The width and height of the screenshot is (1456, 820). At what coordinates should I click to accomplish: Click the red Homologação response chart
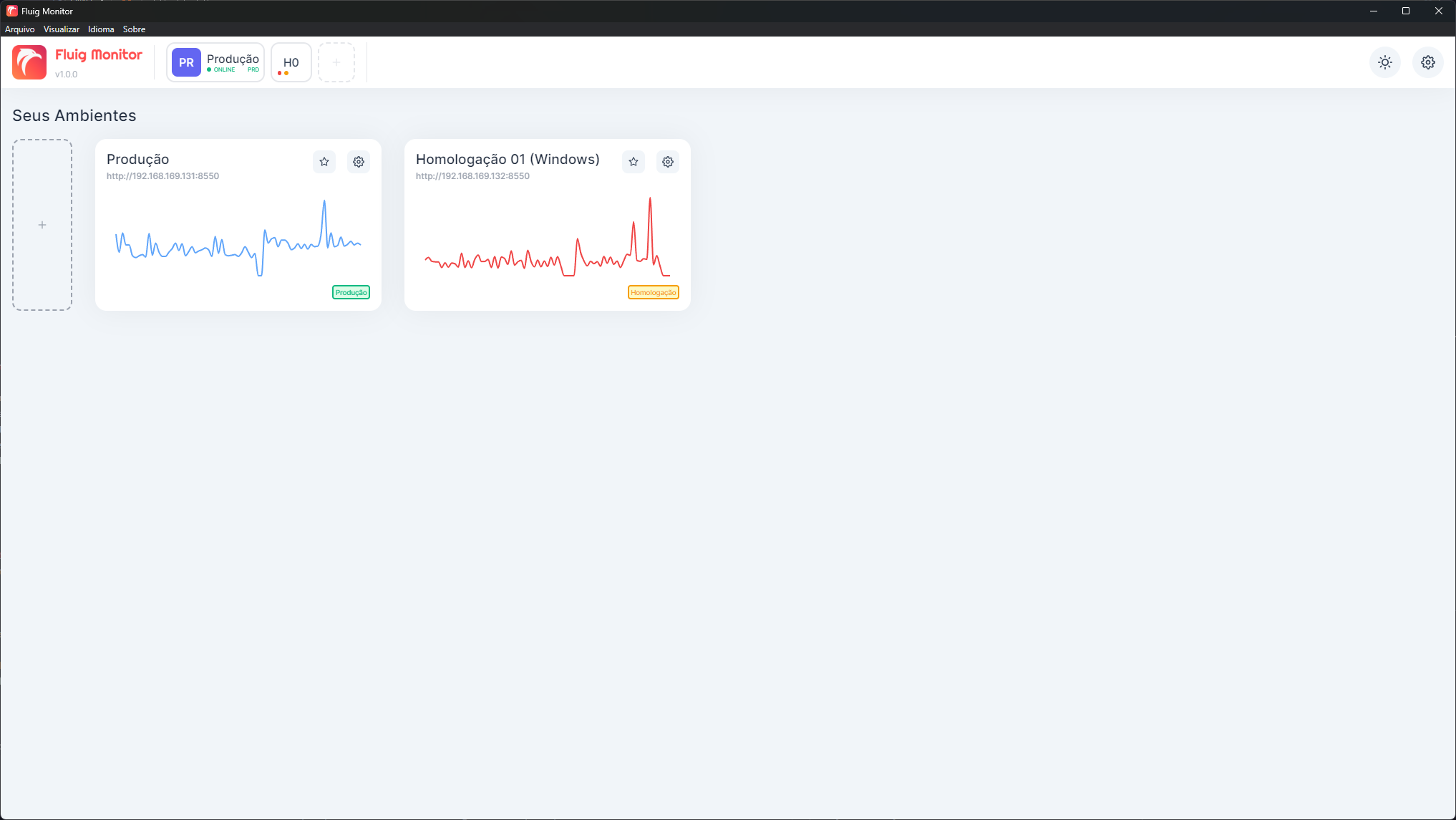coord(548,238)
